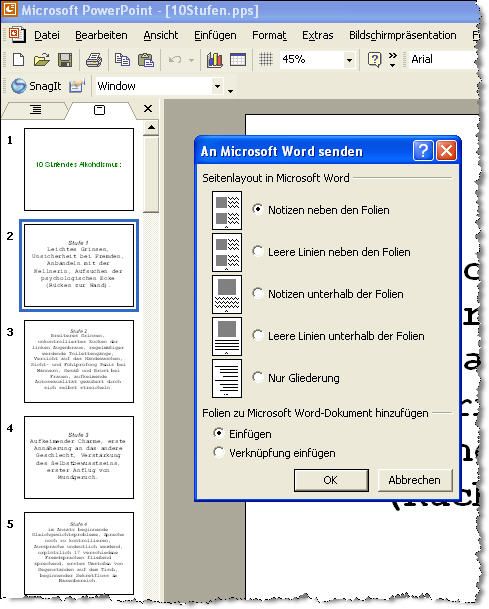
Task: Confirm with the OK button
Action: tap(331, 480)
